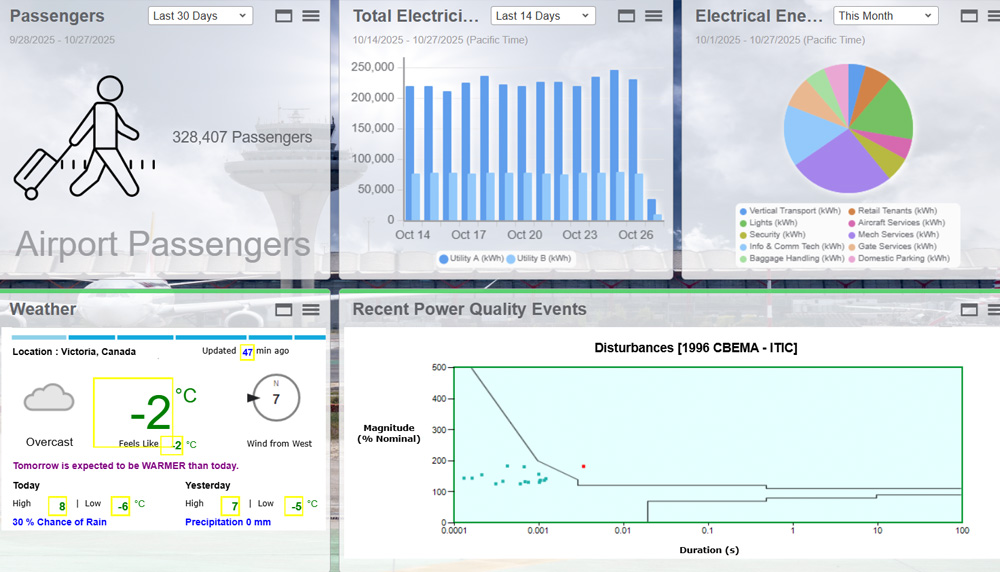1000x572 pixels.
Task: Maximize the Weather gadget
Action: coord(283,310)
